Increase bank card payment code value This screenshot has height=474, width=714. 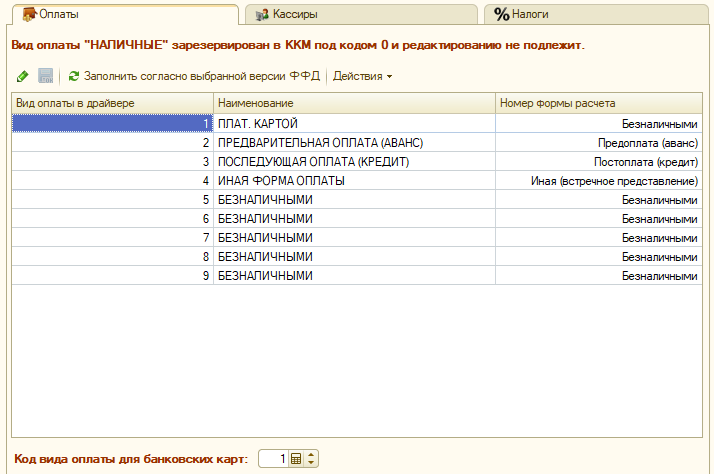[x=311, y=454]
